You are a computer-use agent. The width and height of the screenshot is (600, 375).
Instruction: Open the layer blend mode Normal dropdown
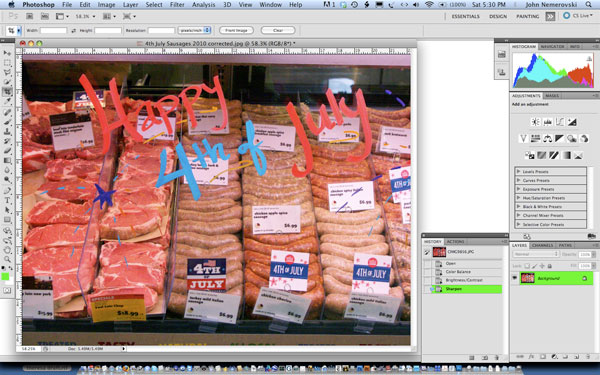click(536, 254)
